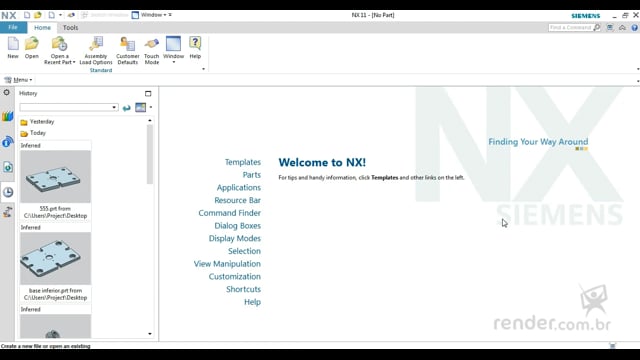Switch to the Tools tab

(x=70, y=28)
